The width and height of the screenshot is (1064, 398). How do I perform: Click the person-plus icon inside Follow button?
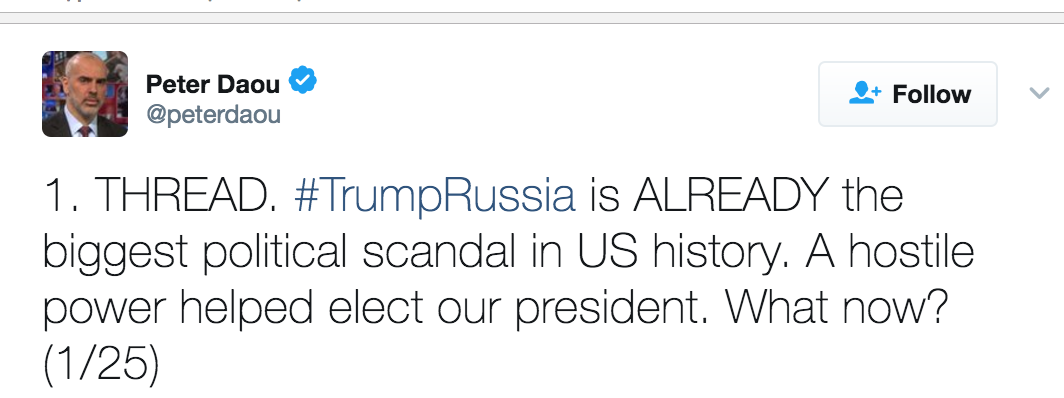pos(864,94)
